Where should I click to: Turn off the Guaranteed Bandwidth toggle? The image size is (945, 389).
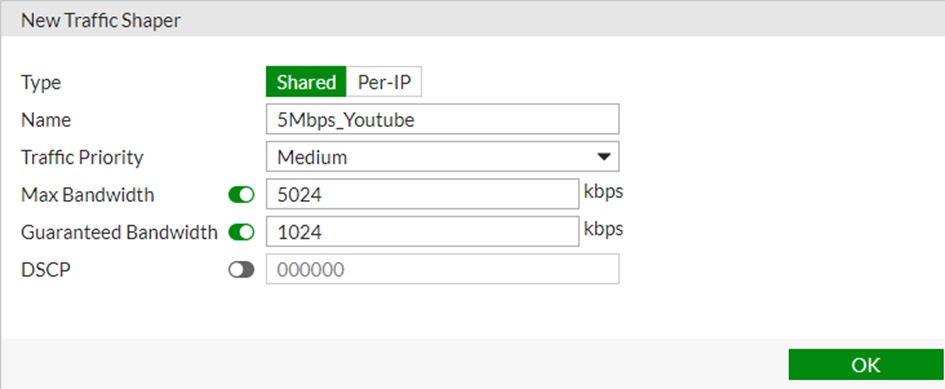click(241, 232)
